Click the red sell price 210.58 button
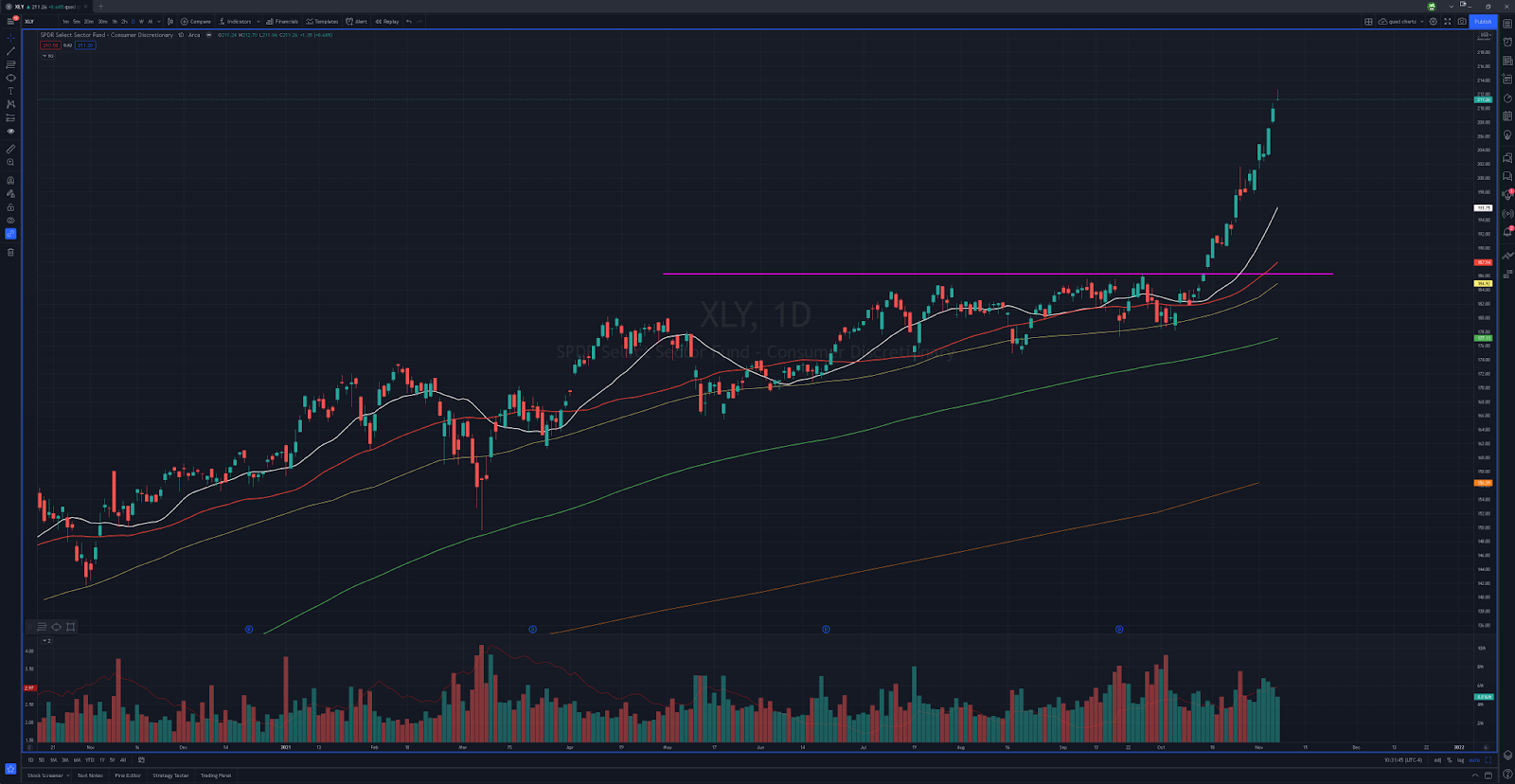The width and height of the screenshot is (1515, 784). tap(49, 45)
